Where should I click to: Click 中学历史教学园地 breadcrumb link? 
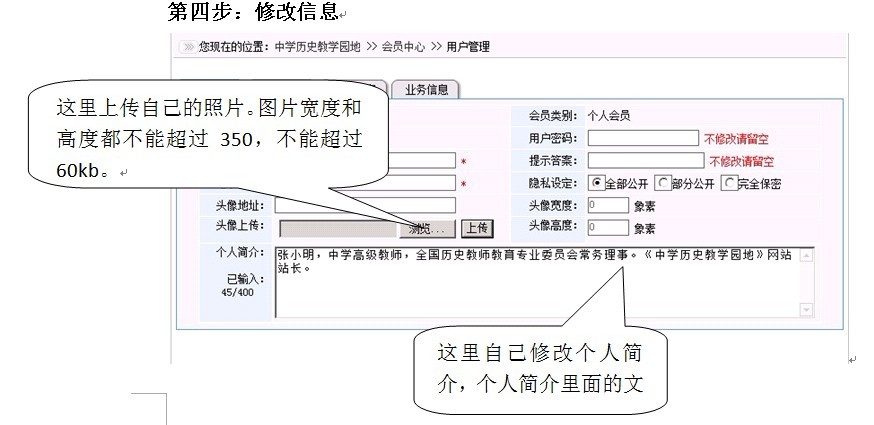tap(316, 47)
